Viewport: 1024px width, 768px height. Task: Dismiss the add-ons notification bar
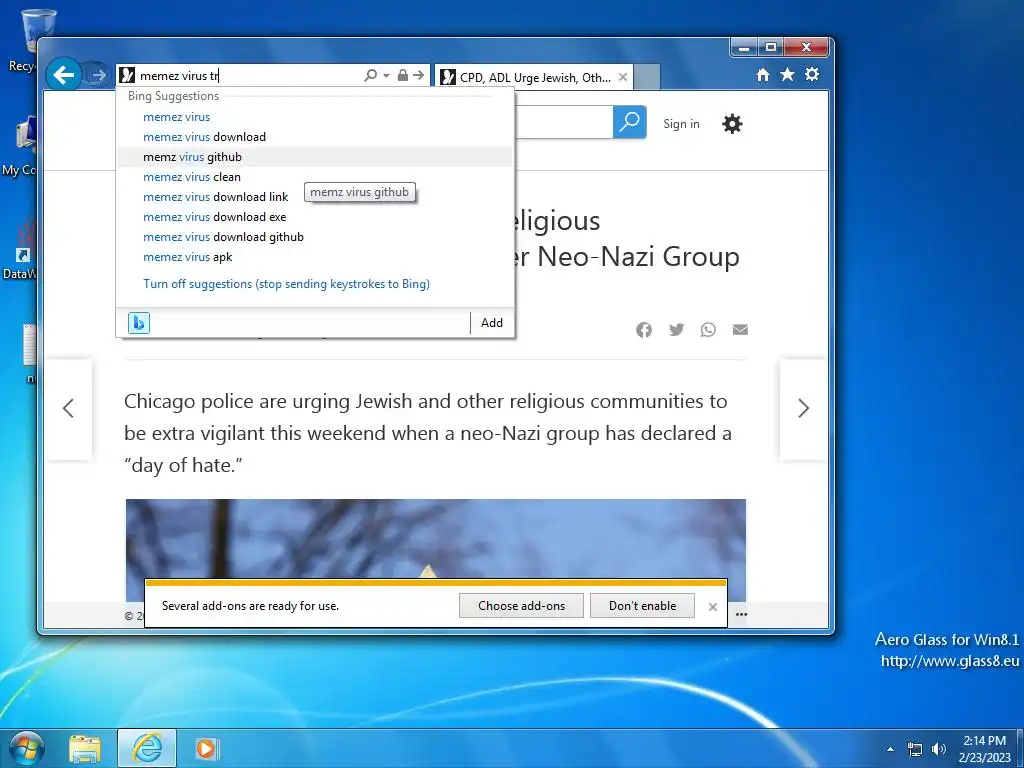click(x=712, y=607)
